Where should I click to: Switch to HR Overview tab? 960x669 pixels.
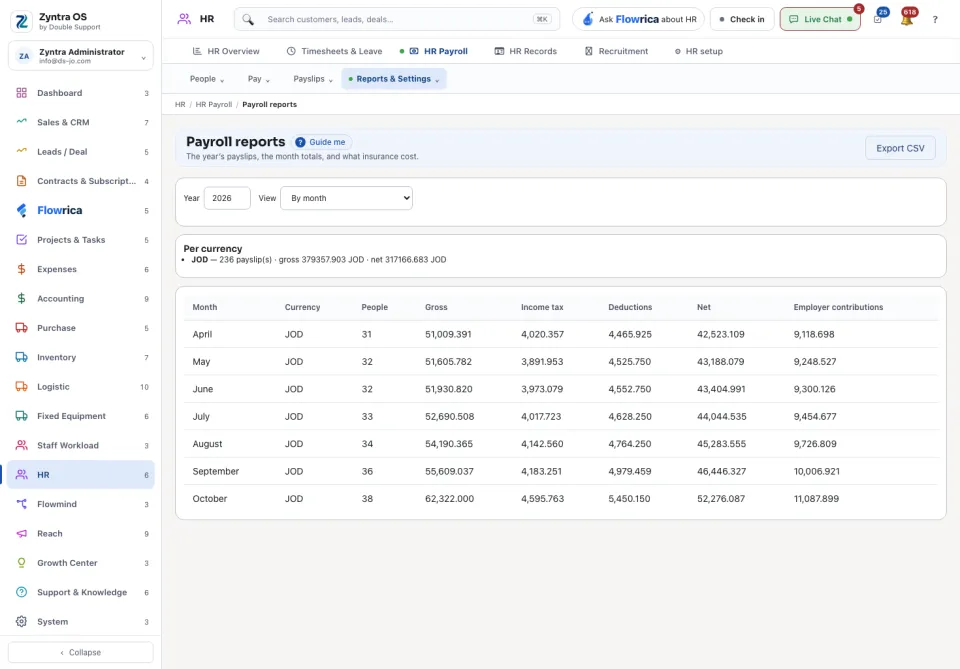click(x=226, y=51)
